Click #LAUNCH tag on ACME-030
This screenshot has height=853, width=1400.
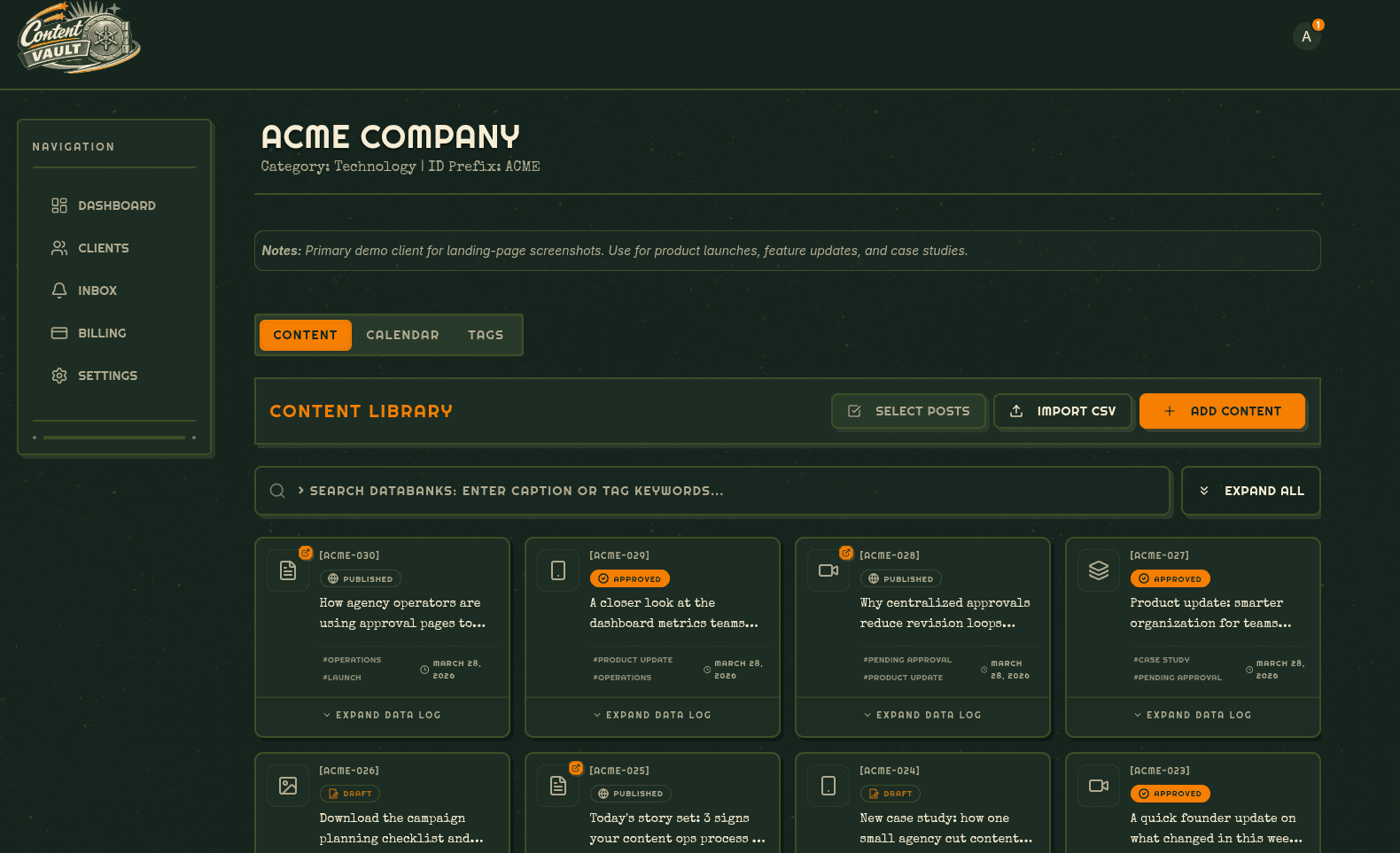(342, 678)
